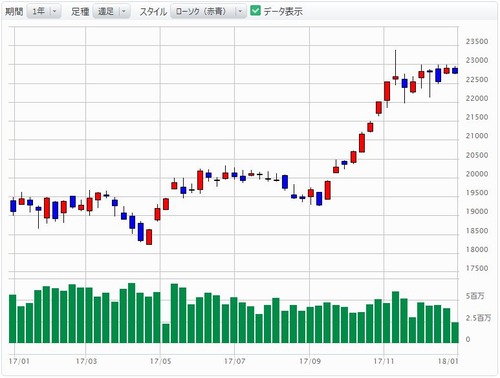Click the 21500 price axis label
The width and height of the screenshot is (500, 378).
pos(477,117)
